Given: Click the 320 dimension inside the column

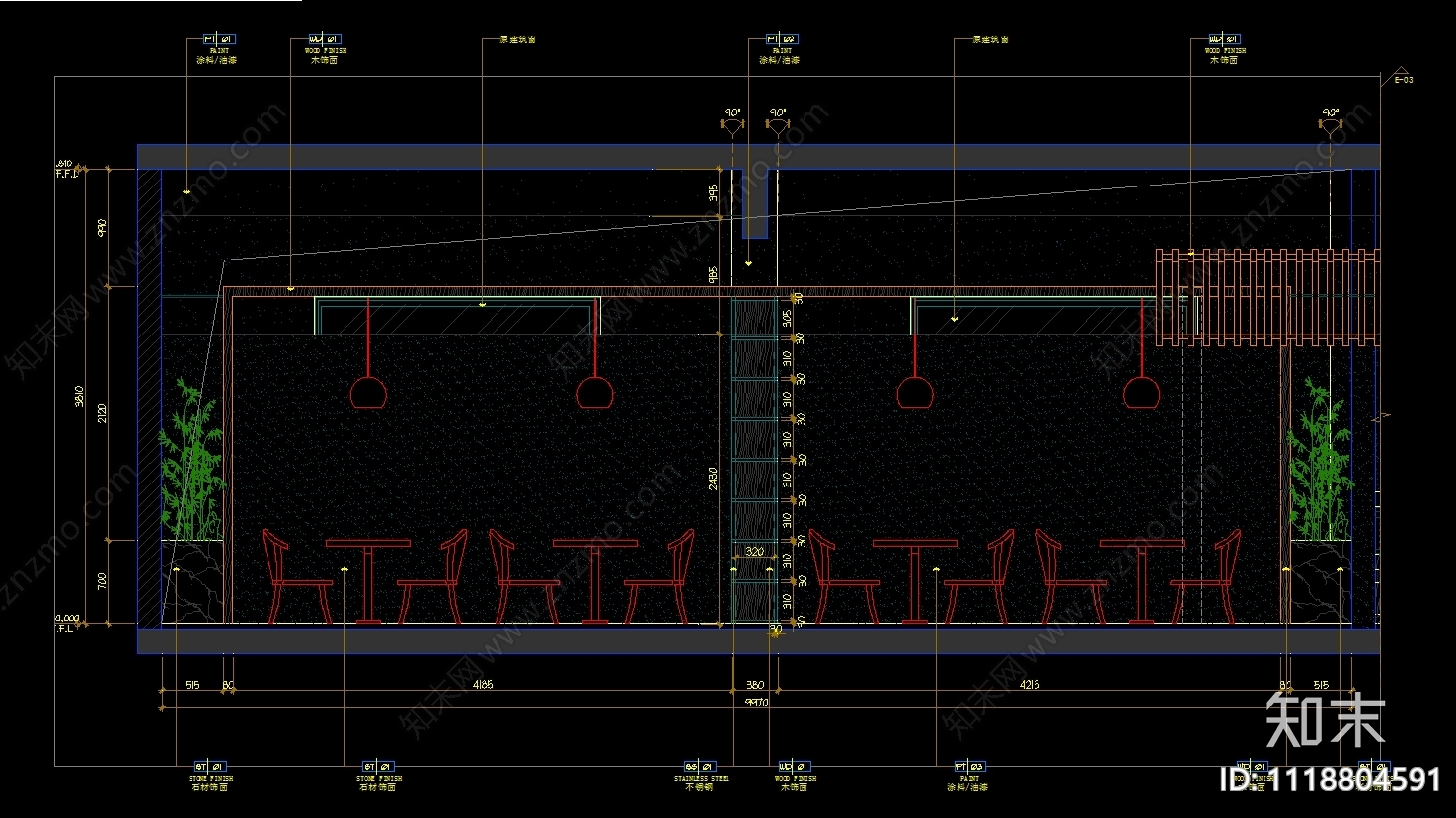Looking at the screenshot, I should point(754,552).
